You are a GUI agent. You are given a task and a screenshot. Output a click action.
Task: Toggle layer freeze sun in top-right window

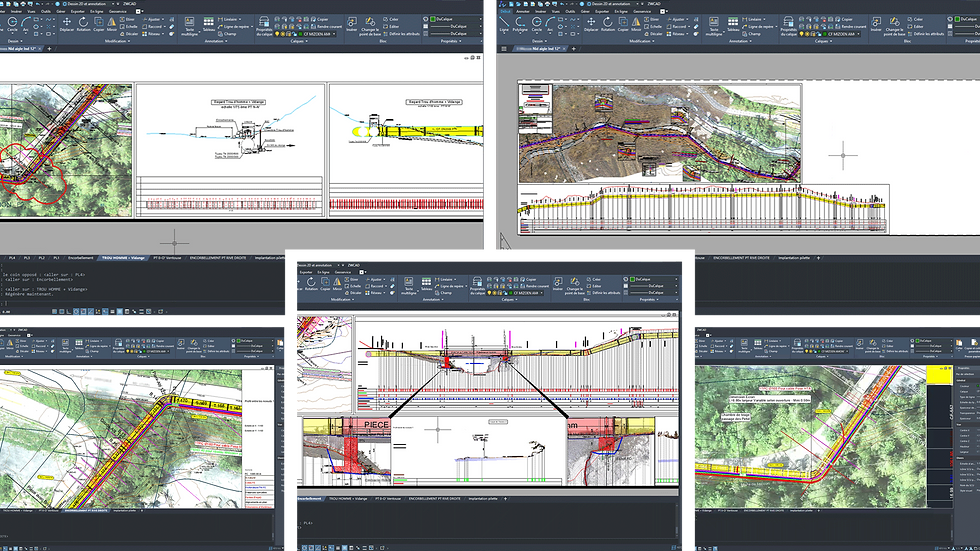pos(807,34)
